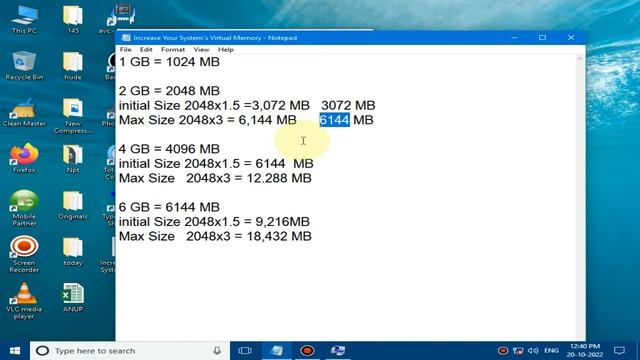
Task: Open Mobile Partner shortcut
Action: coord(24,208)
